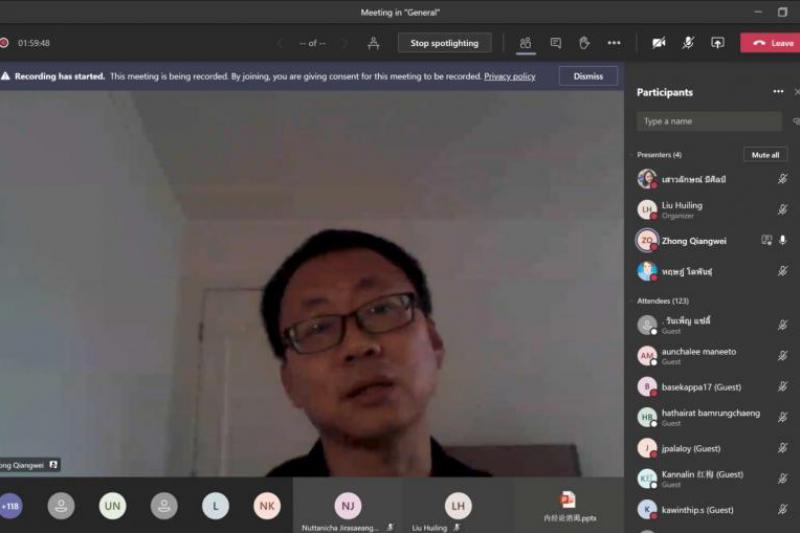
Task: Toggle mic icon for fourth presenter
Action: (x=783, y=271)
